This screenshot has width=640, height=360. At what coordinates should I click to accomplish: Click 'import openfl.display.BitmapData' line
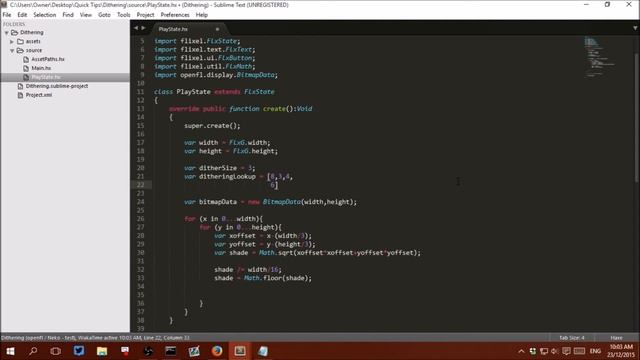[x=216, y=75]
